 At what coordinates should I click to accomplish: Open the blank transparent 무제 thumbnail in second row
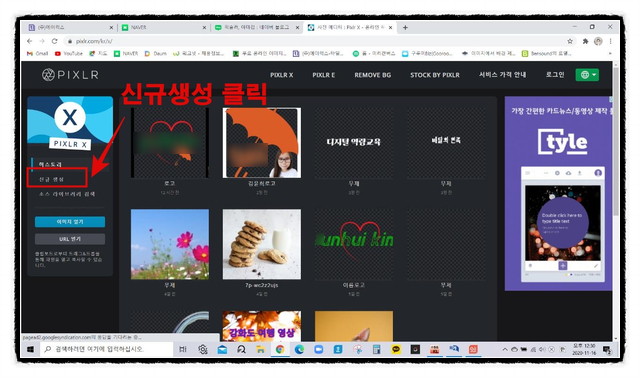pyautogui.click(x=446, y=244)
